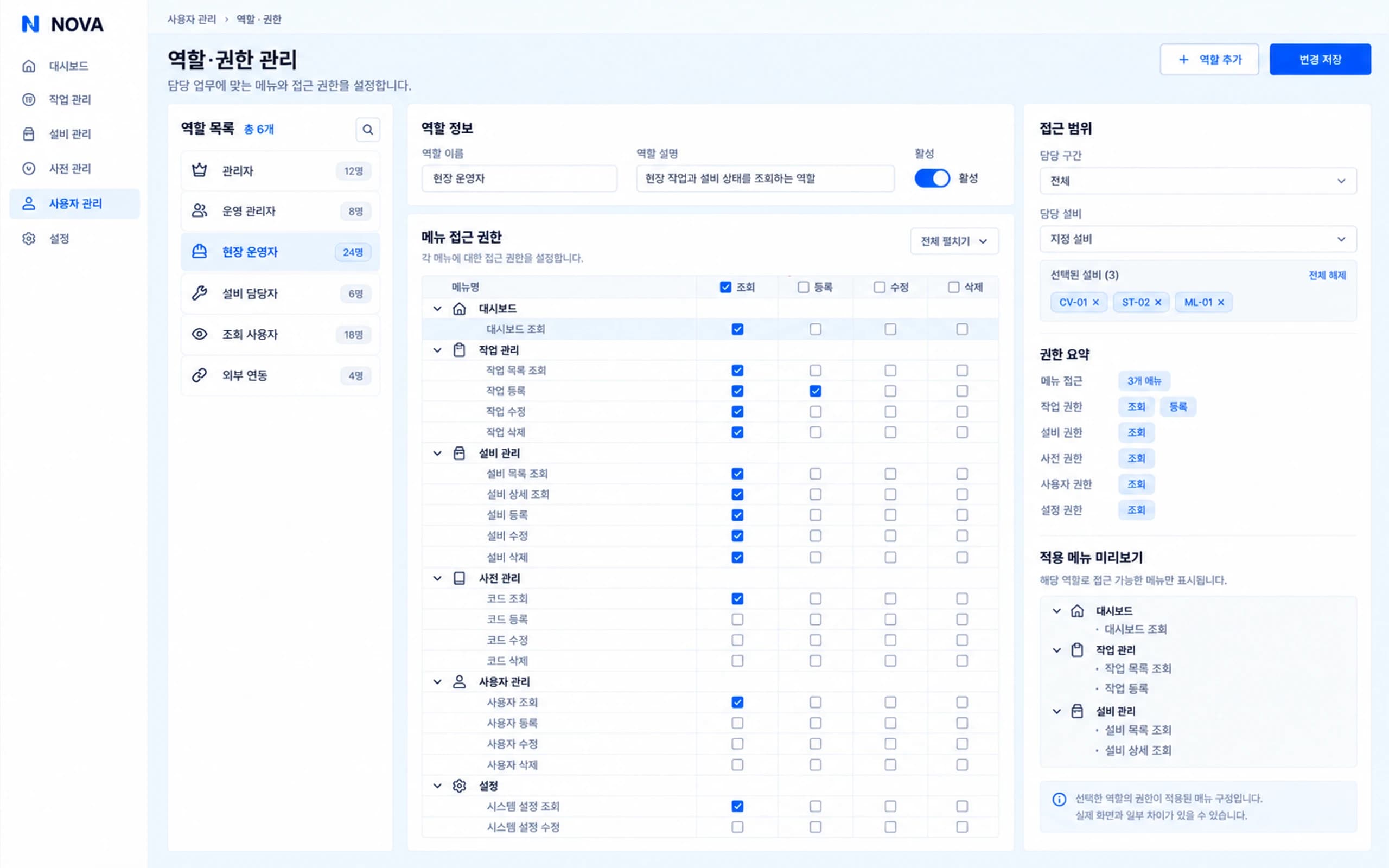Open the 전체 펼치기 dropdown
The width and height of the screenshot is (1389, 868).
tap(954, 241)
